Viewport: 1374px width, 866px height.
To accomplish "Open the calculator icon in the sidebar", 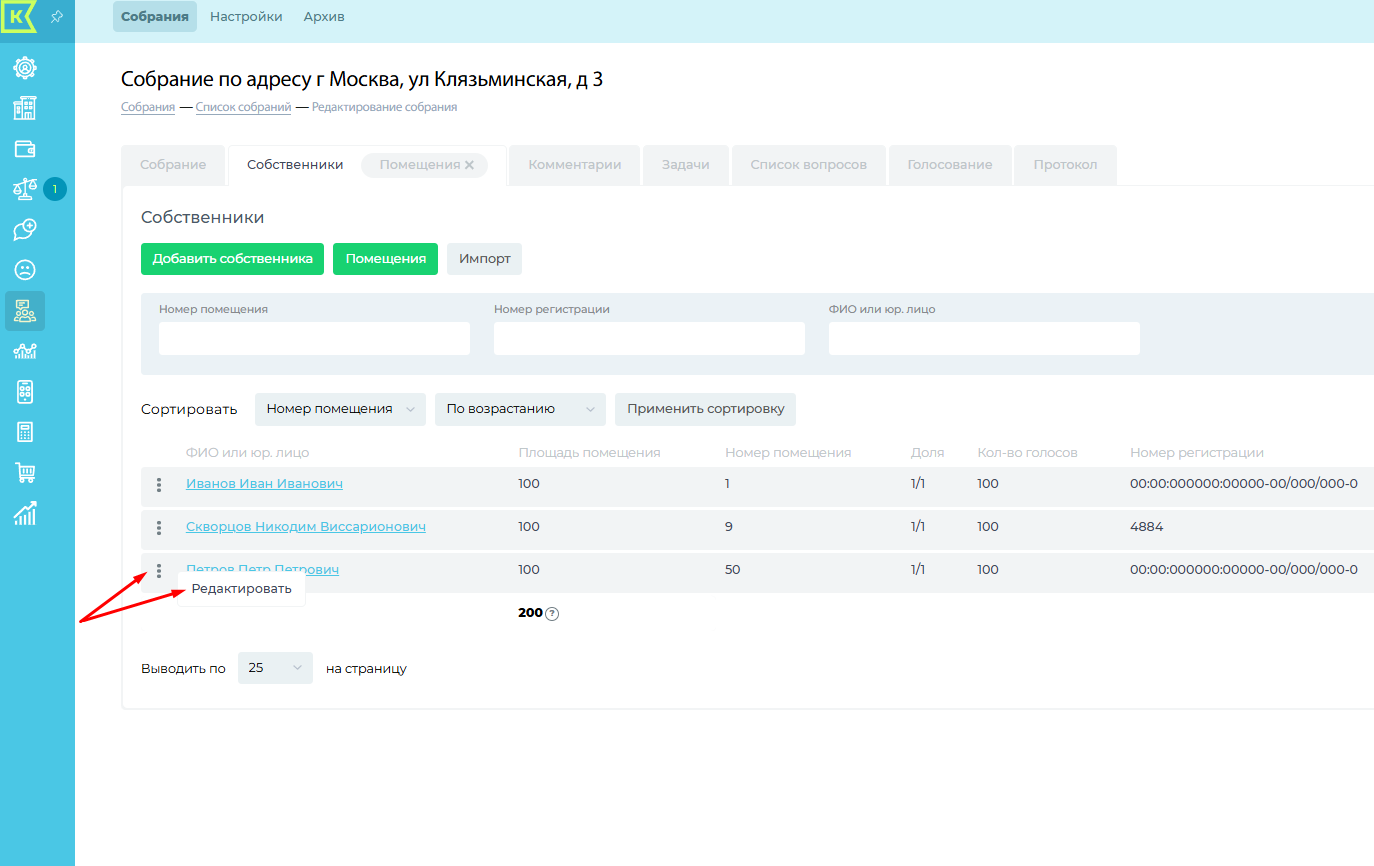I will click(x=25, y=432).
